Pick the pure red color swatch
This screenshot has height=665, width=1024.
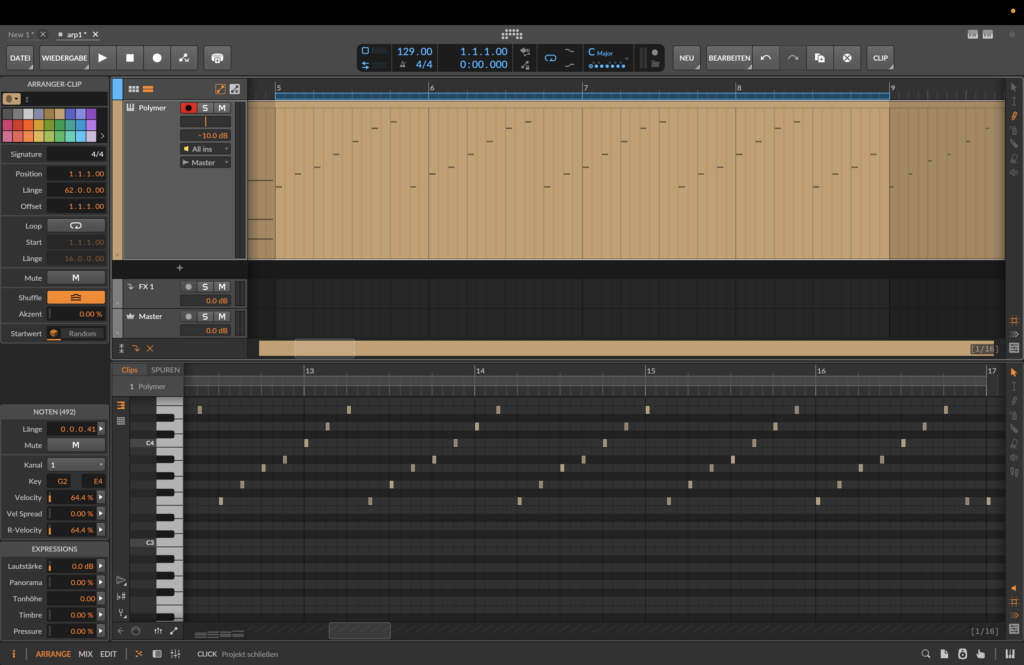pyautogui.click(x=18, y=125)
